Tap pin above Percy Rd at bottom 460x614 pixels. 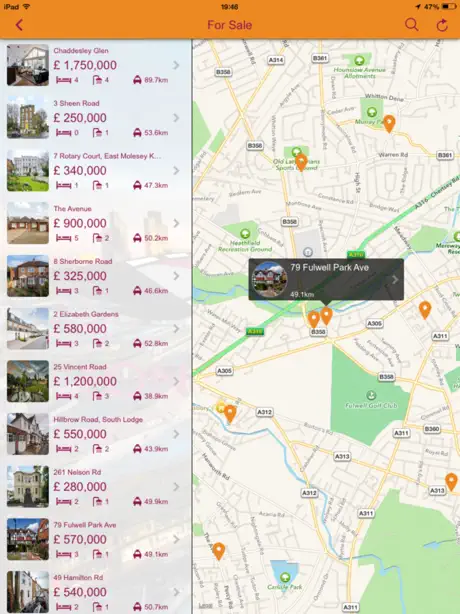point(218,551)
